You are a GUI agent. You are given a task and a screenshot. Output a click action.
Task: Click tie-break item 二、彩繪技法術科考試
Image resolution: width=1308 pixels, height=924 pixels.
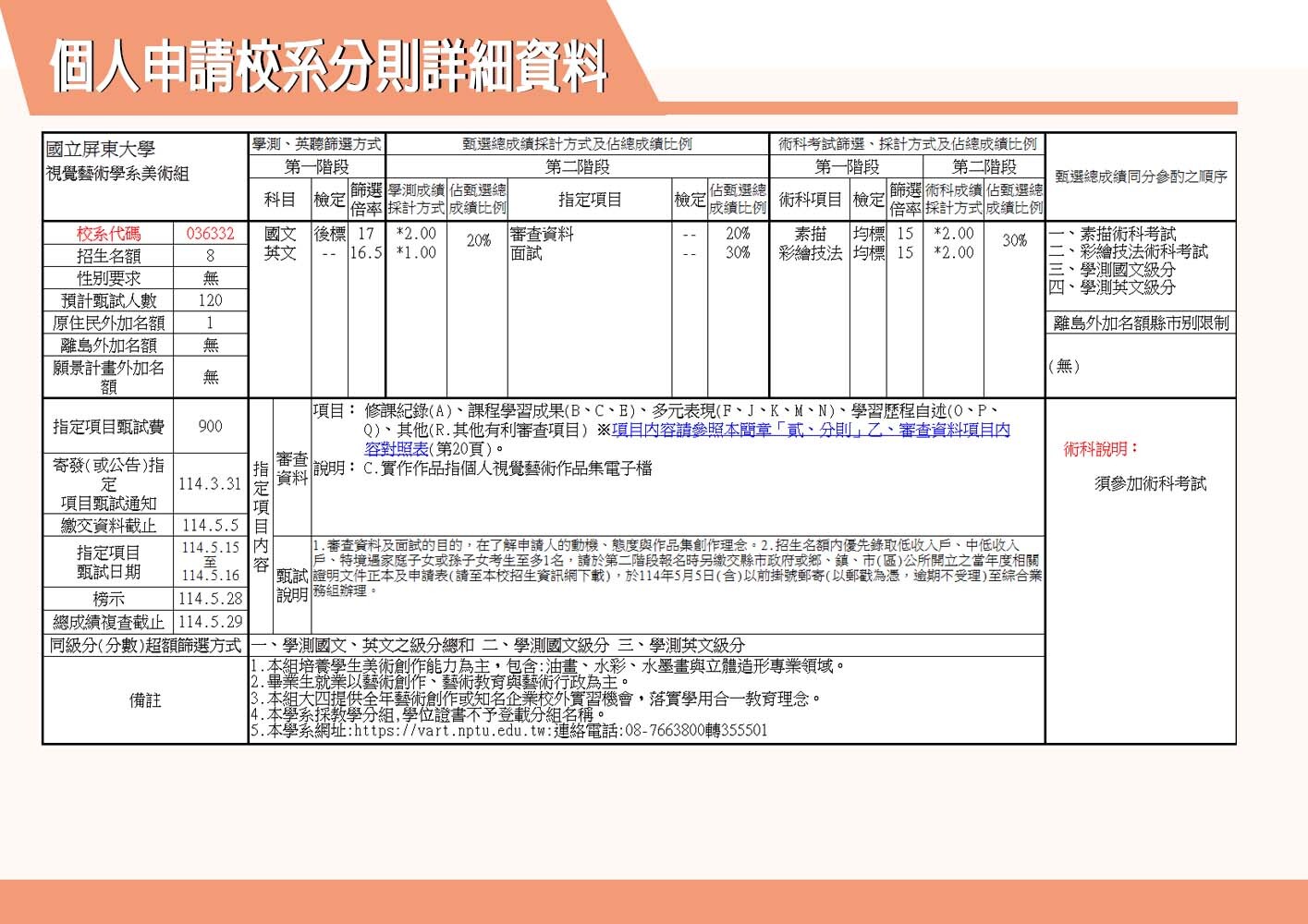click(1128, 252)
